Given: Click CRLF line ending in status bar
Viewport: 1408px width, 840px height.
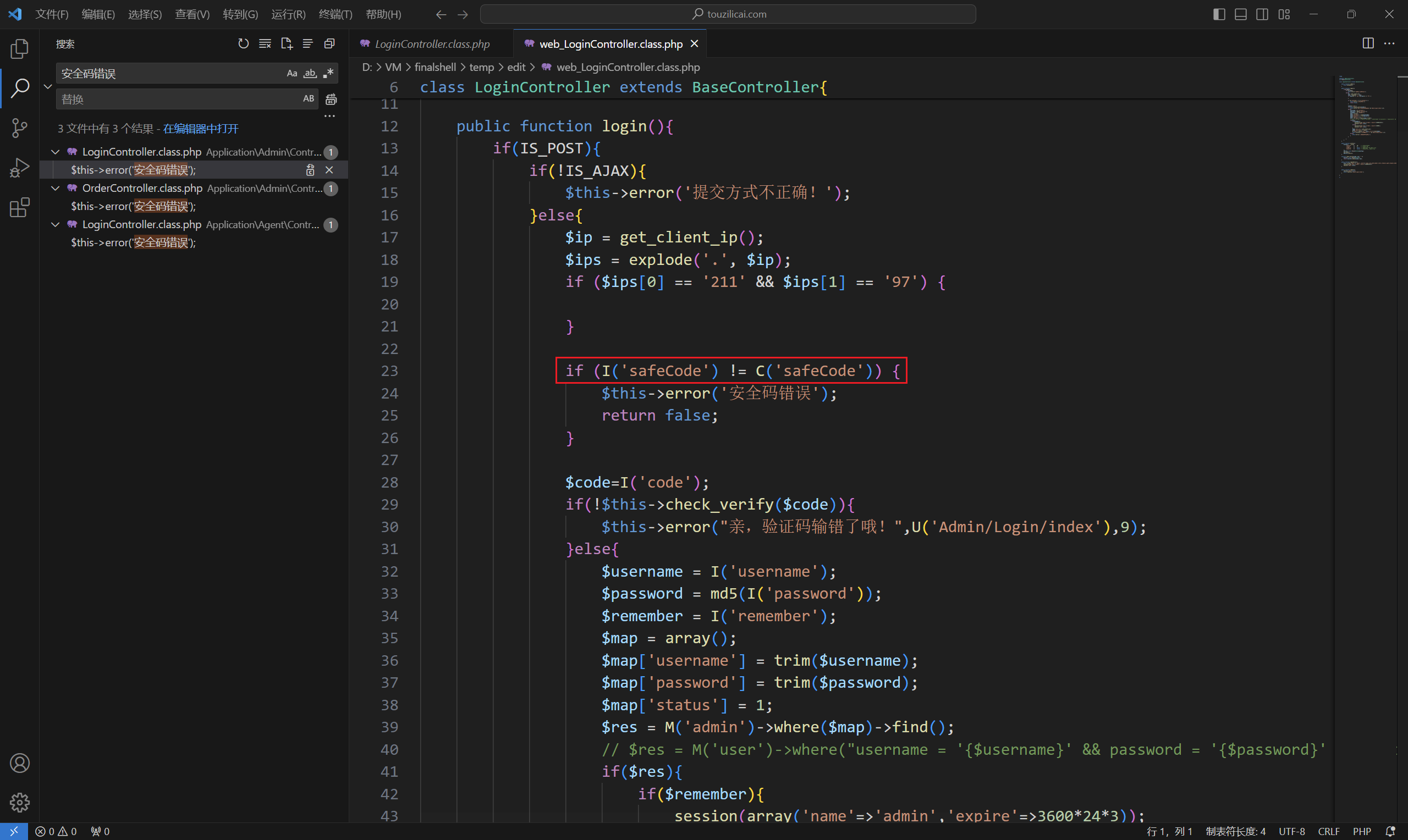Looking at the screenshot, I should pyautogui.click(x=1328, y=831).
